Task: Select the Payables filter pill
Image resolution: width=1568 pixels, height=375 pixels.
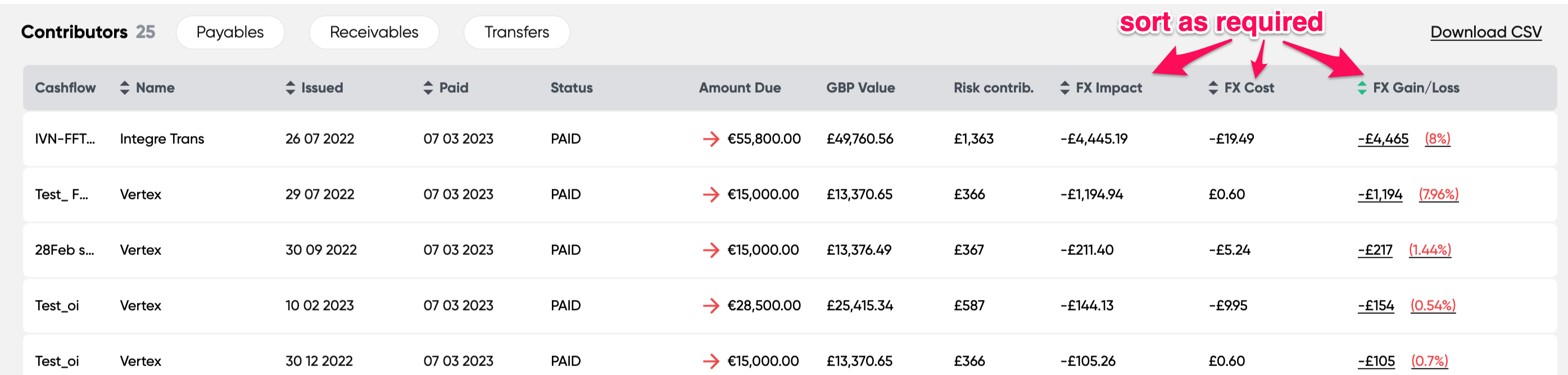Action: click(229, 31)
